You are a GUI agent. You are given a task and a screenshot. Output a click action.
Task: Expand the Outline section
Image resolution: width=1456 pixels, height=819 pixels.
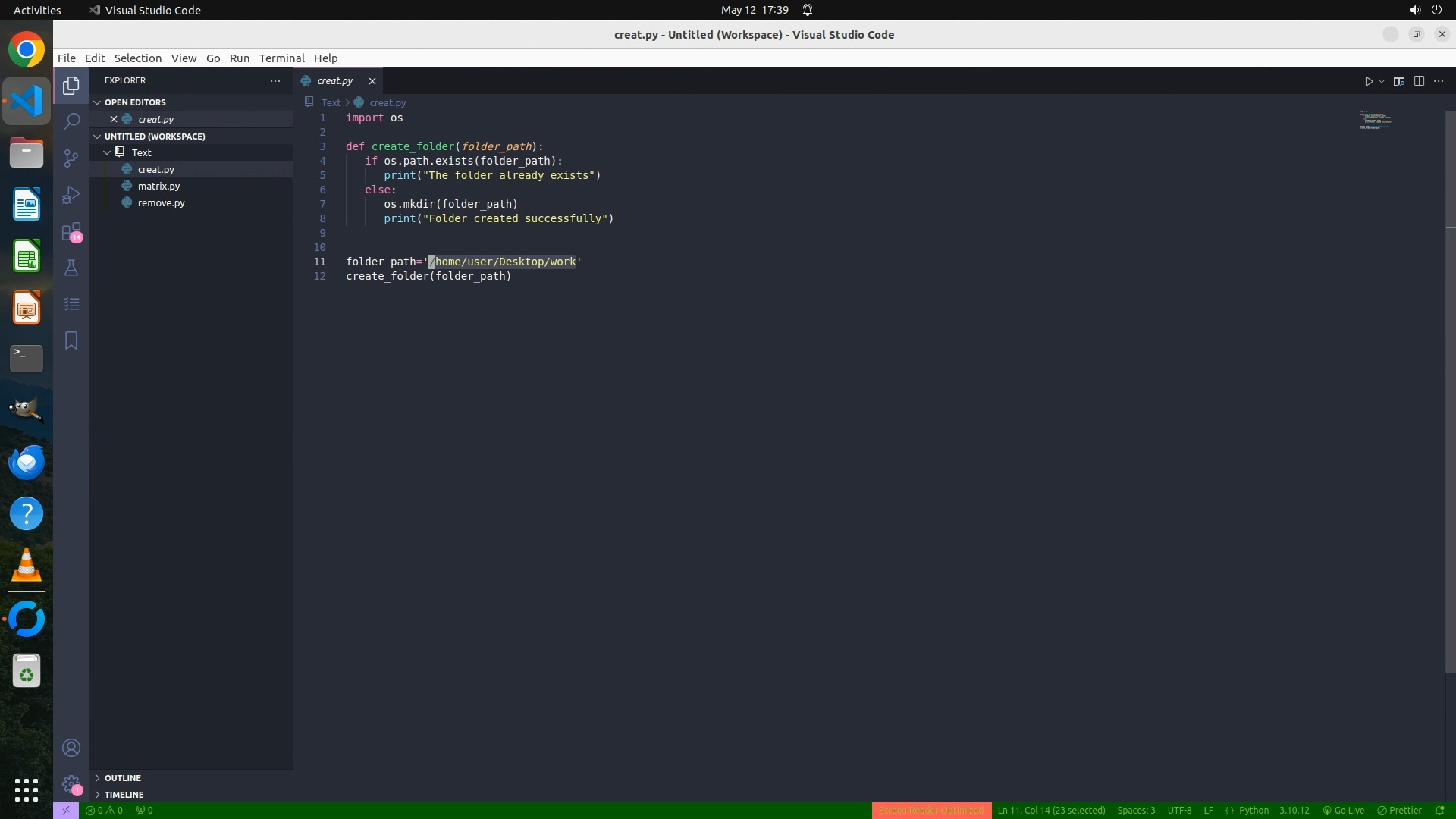(x=123, y=778)
